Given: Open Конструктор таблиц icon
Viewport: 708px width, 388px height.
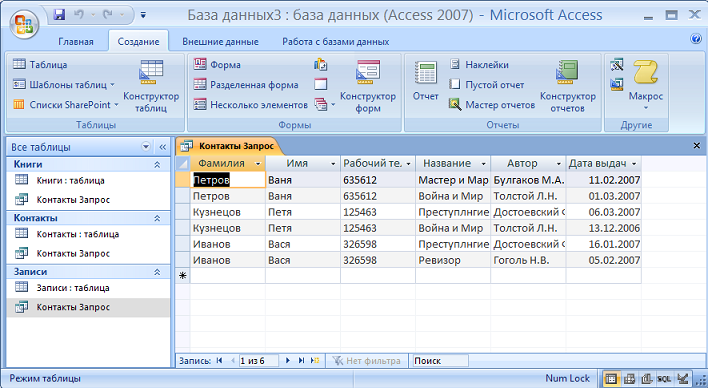Looking at the screenshot, I should (151, 72).
